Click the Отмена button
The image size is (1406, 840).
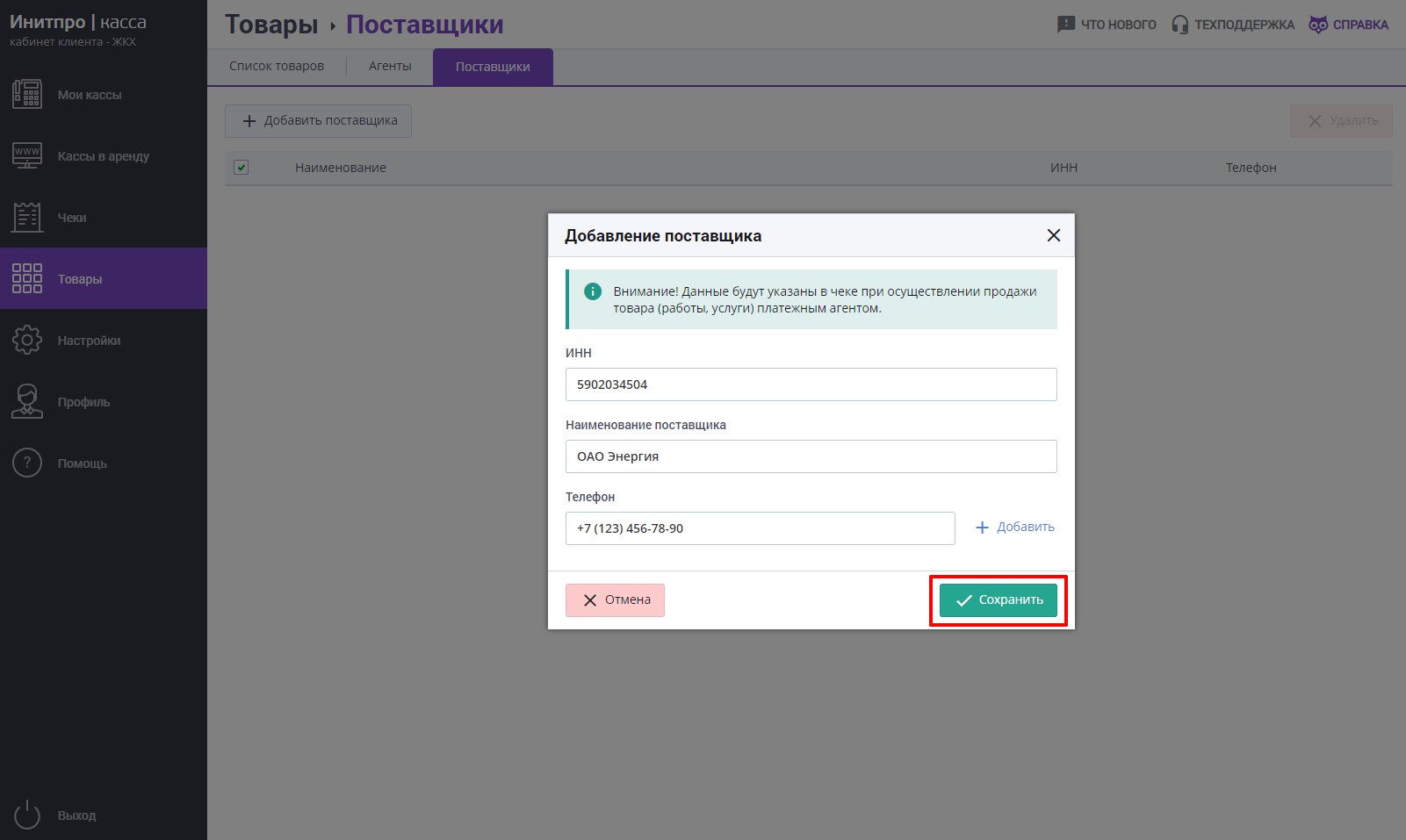[615, 600]
